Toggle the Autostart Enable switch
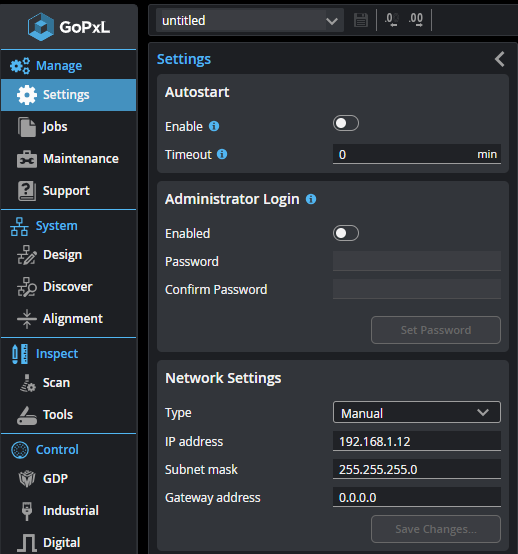The height and width of the screenshot is (554, 518). coord(346,123)
